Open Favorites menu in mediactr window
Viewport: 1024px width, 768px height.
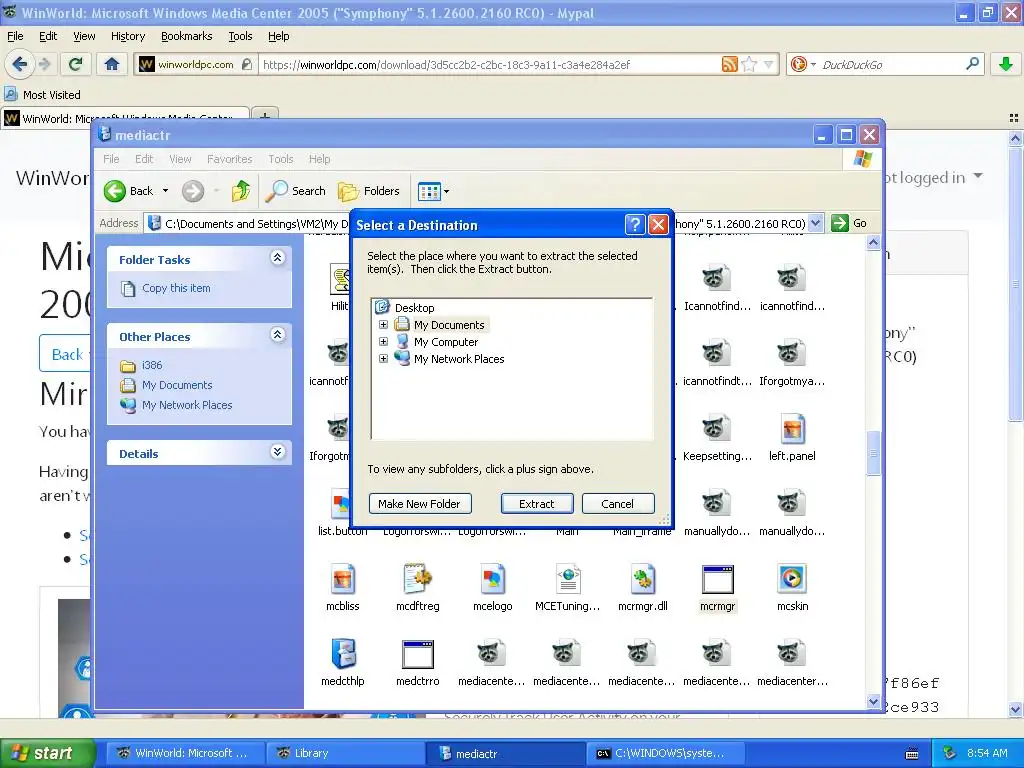(229, 159)
